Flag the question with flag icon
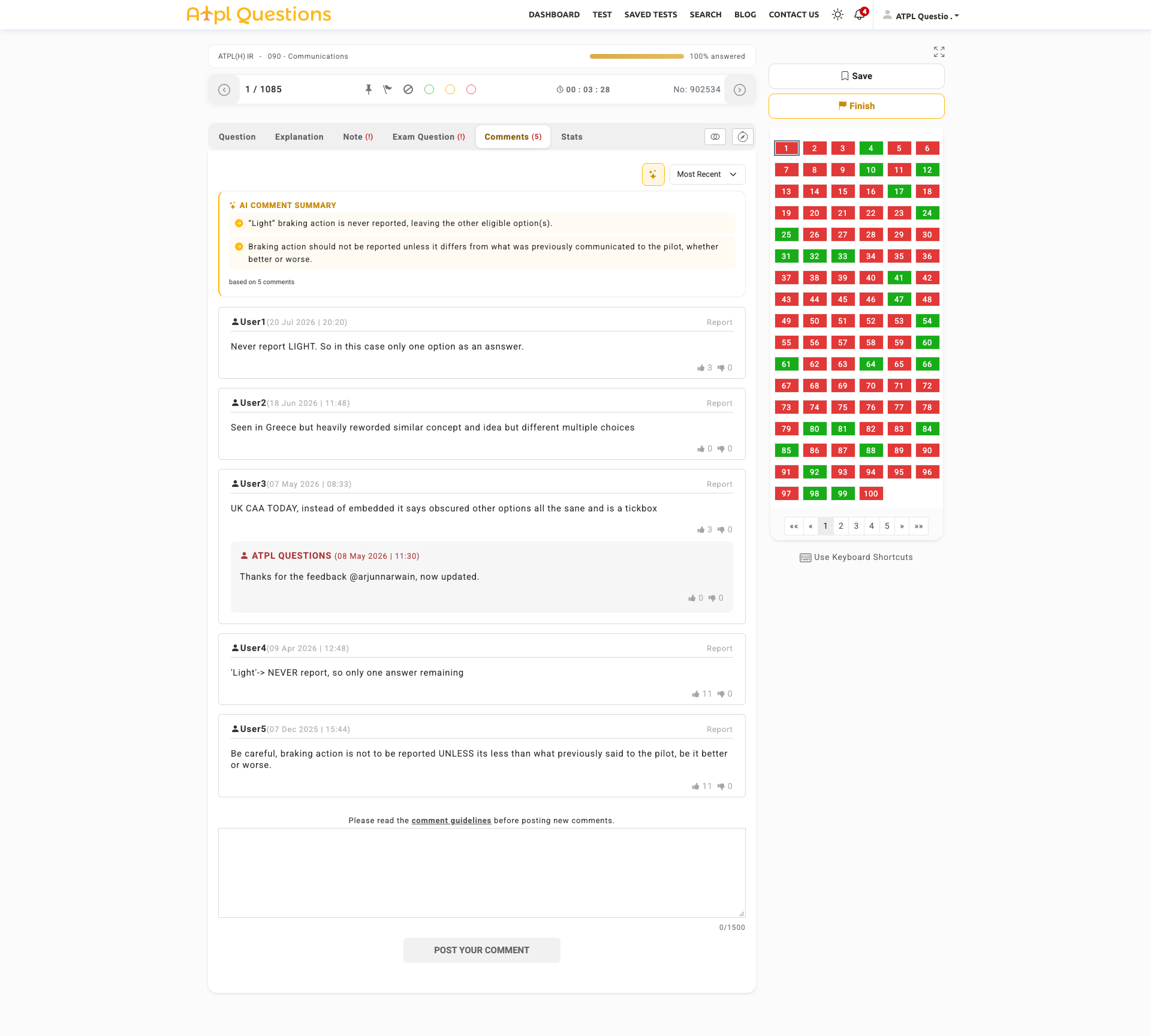1151x1036 pixels. point(388,89)
